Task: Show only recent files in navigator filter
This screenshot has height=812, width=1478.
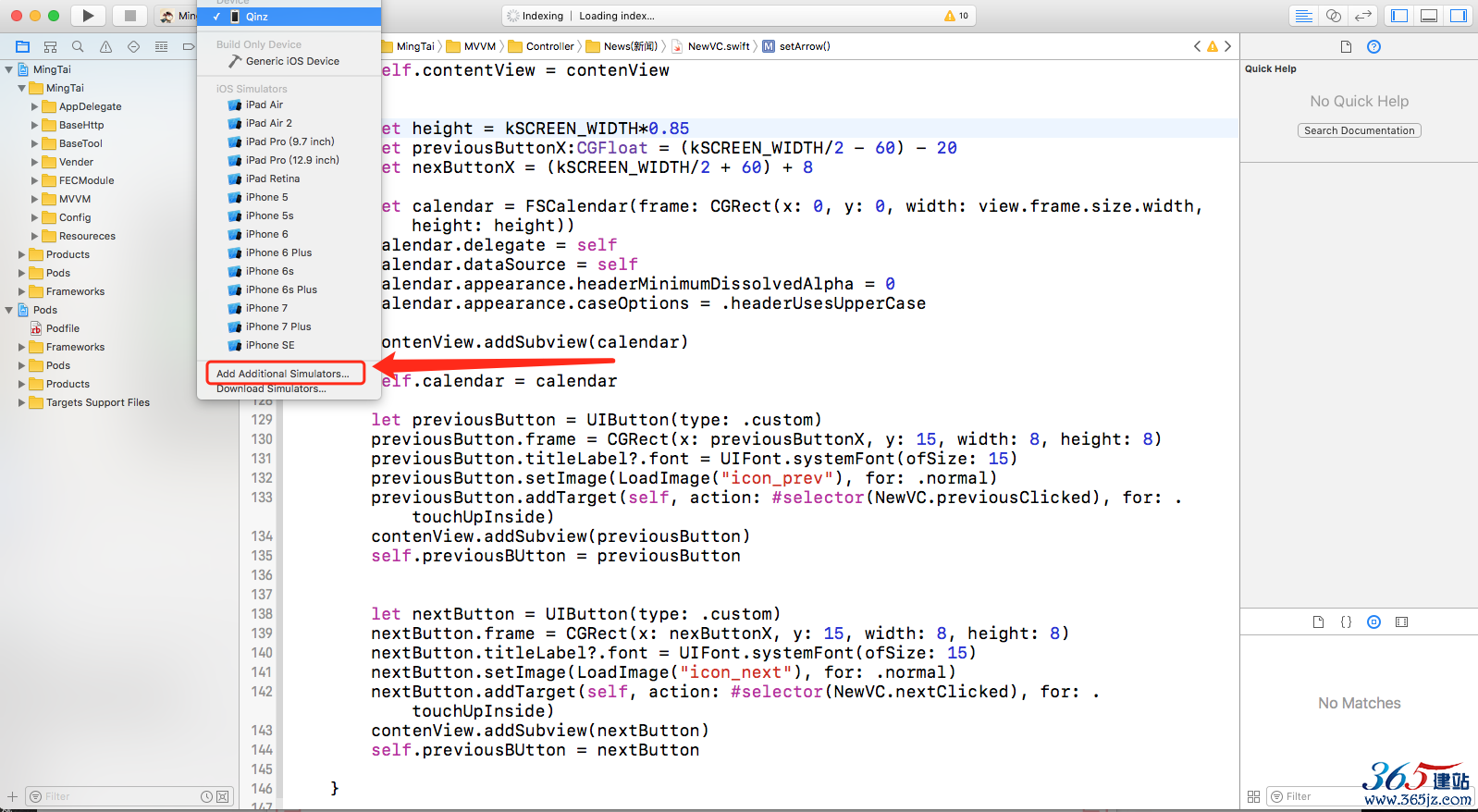Action: [x=207, y=796]
